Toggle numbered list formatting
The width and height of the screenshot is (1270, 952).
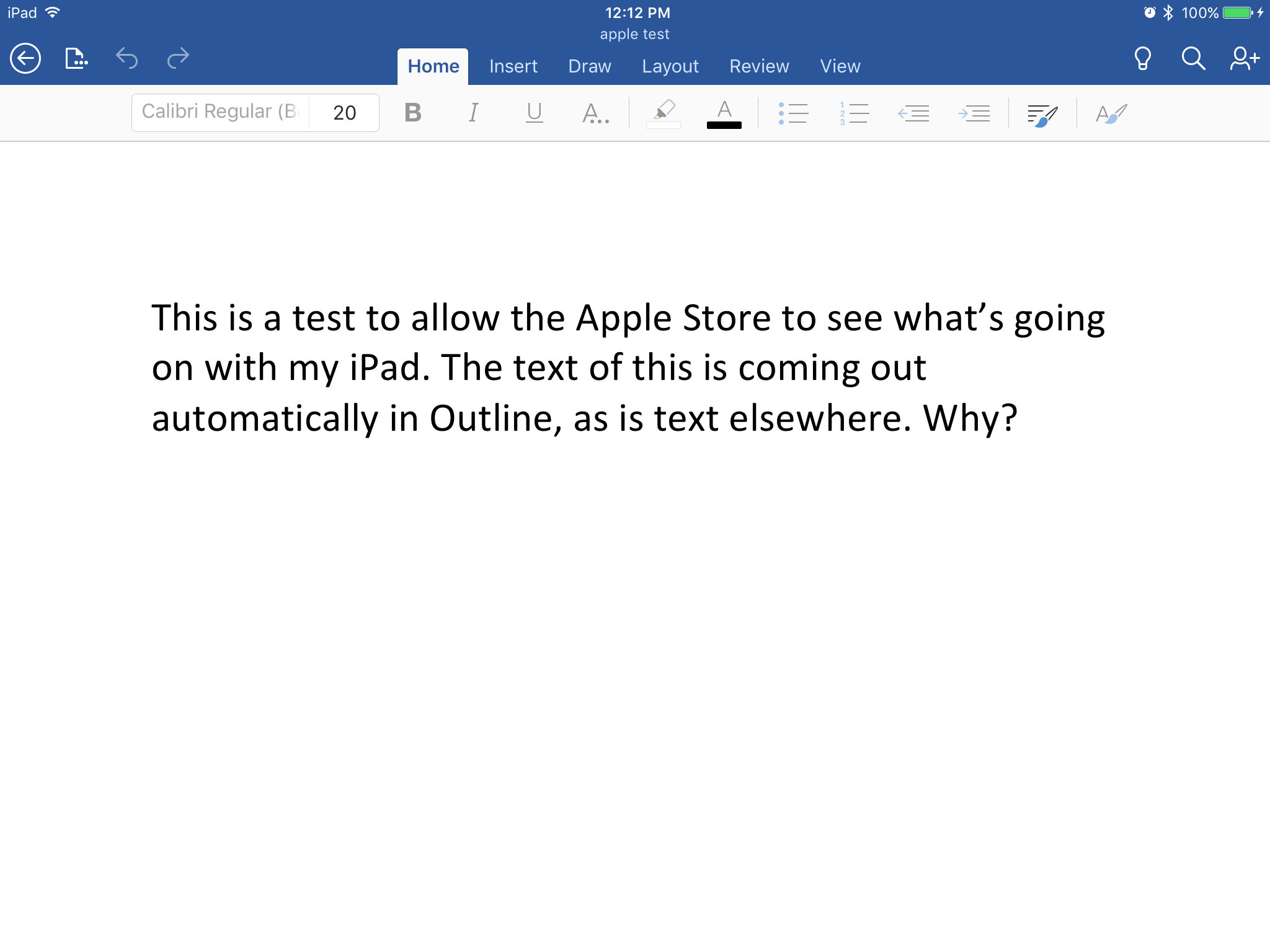(x=854, y=112)
